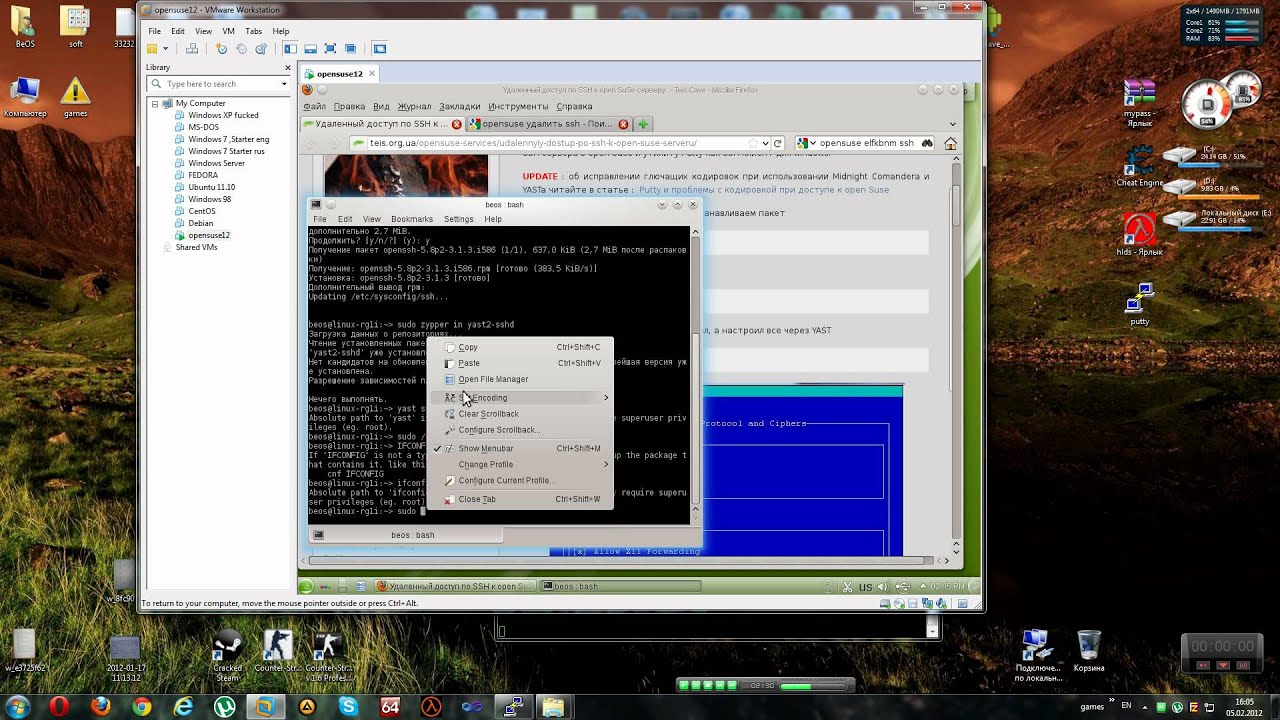Click the VMware power state pause icon
This screenshot has width=1280, height=720.
pyautogui.click(x=152, y=49)
